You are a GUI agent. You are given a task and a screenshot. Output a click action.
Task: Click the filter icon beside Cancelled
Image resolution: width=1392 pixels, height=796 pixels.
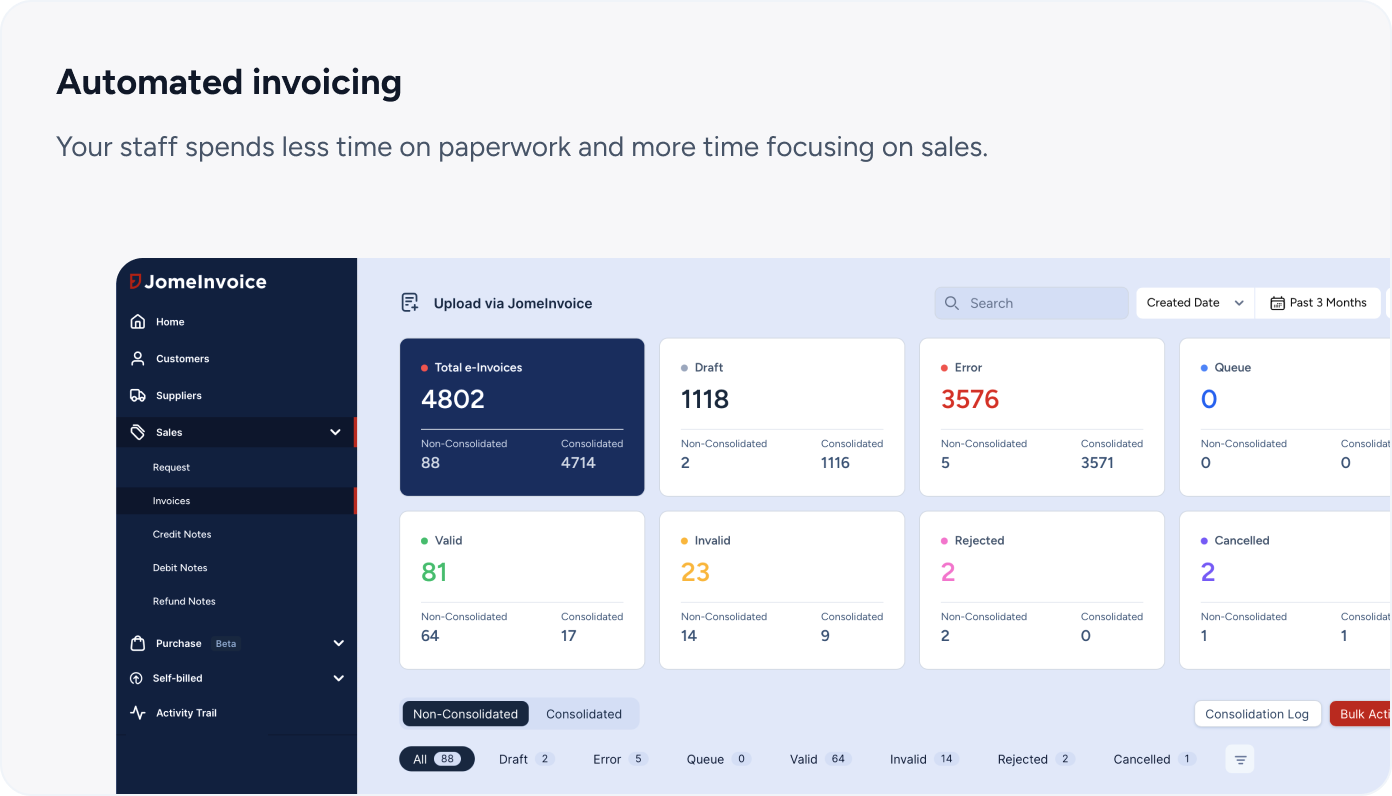click(1240, 760)
